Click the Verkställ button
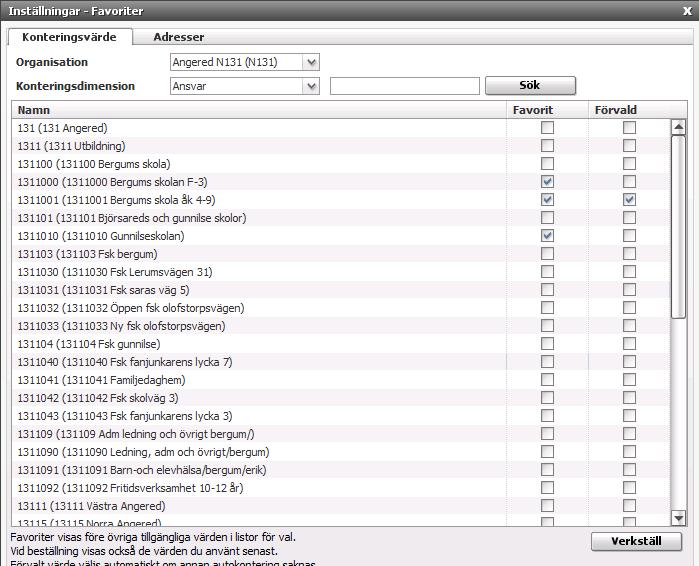This screenshot has height=566, width=699. coord(637,541)
